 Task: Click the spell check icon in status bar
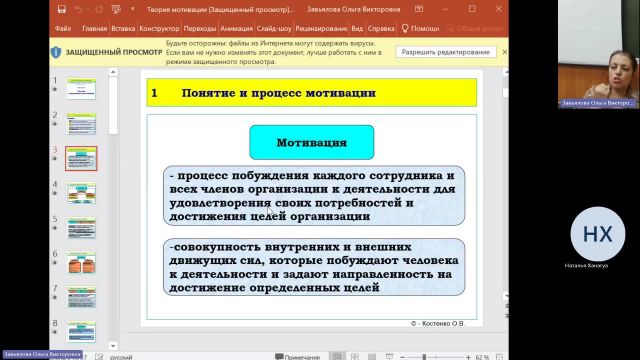(x=99, y=357)
